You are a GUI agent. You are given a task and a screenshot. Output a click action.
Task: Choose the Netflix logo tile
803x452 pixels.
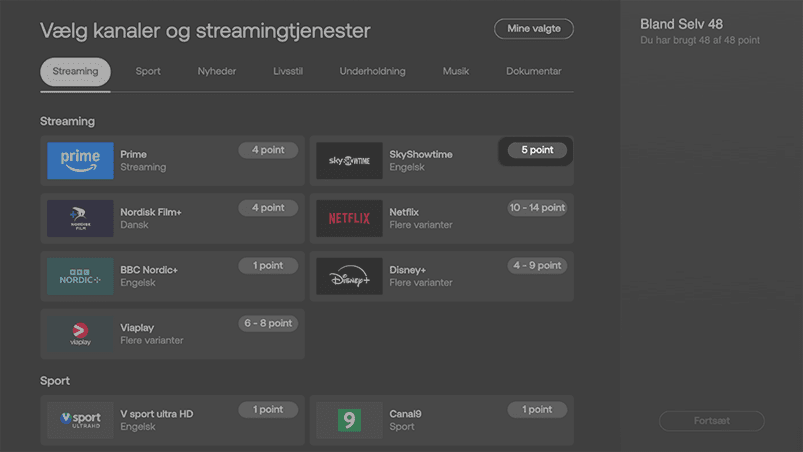click(x=349, y=218)
